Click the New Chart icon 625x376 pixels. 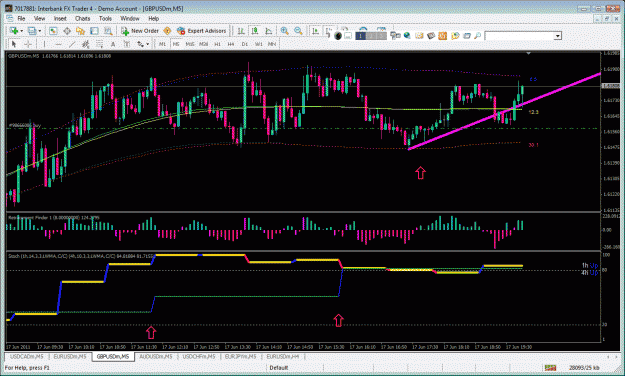point(14,31)
